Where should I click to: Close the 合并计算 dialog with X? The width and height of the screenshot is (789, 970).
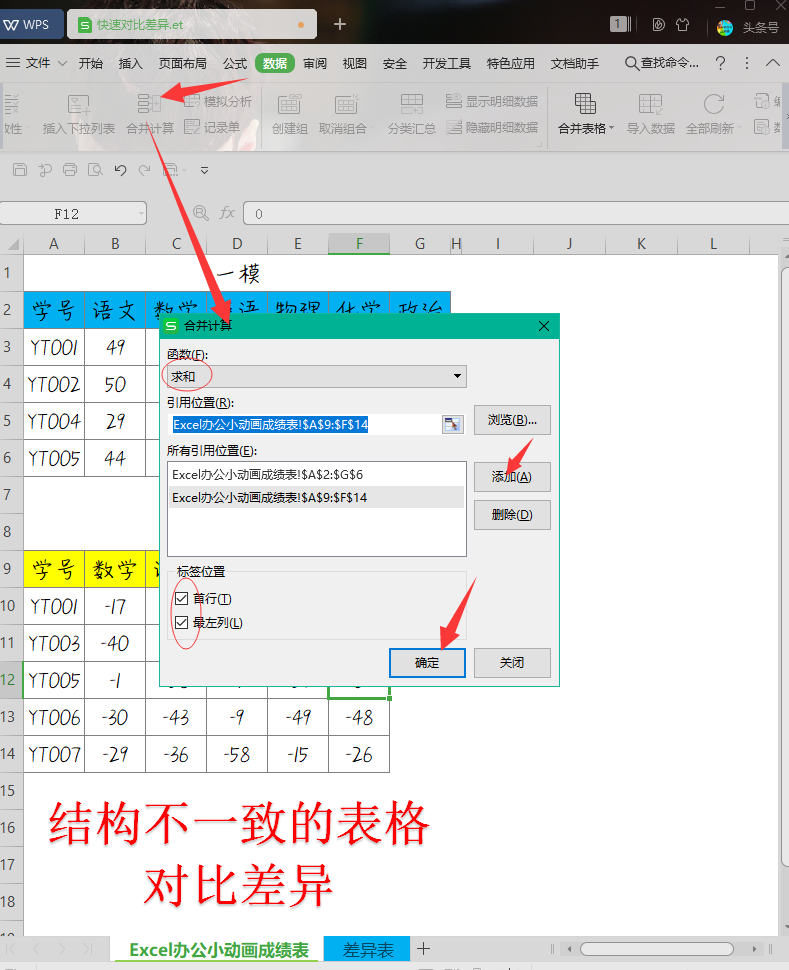544,326
